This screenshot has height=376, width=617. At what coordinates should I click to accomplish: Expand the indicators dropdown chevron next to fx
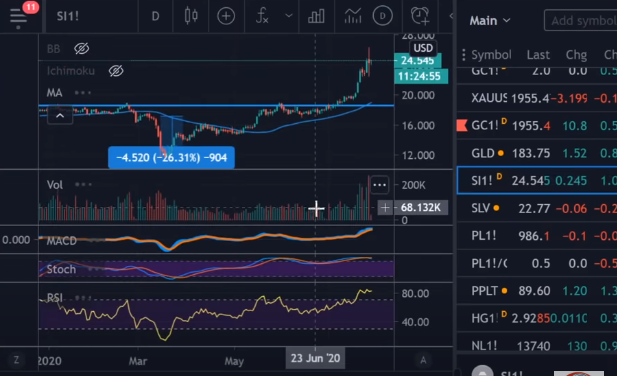[289, 16]
